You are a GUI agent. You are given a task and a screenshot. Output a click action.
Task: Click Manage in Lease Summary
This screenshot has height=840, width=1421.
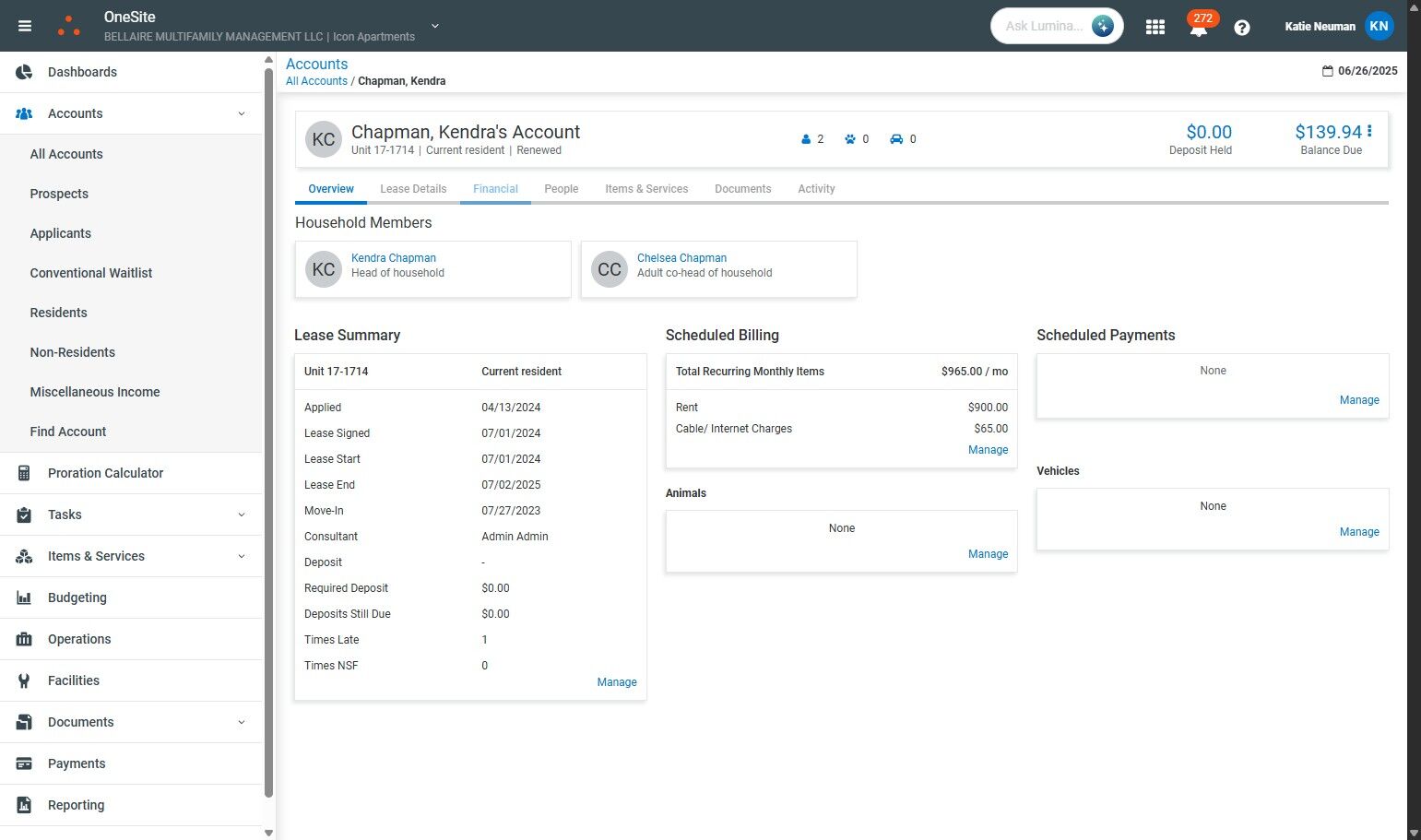(x=617, y=682)
